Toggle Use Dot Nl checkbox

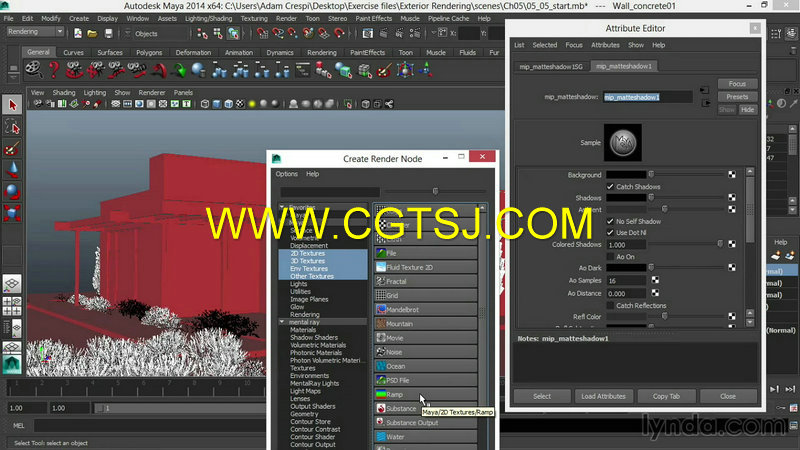pyautogui.click(x=610, y=233)
